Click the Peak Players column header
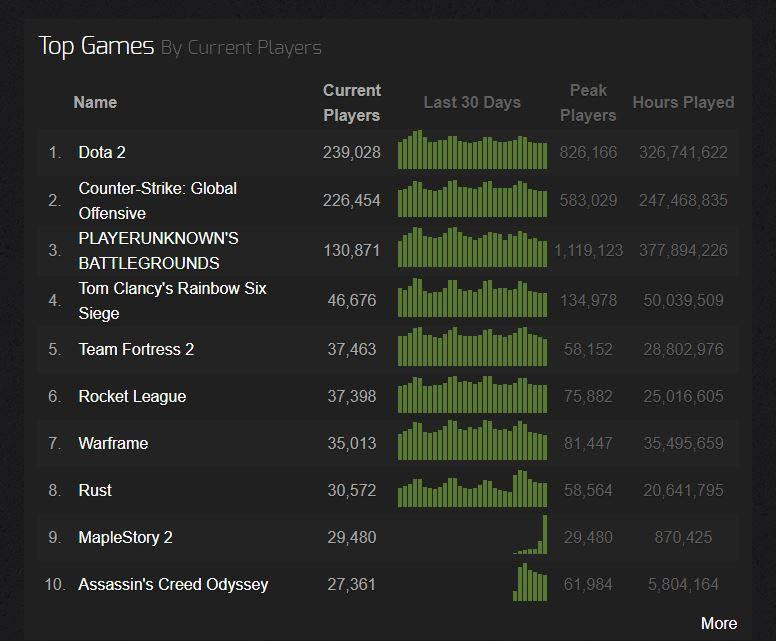The height and width of the screenshot is (641, 776). (588, 103)
